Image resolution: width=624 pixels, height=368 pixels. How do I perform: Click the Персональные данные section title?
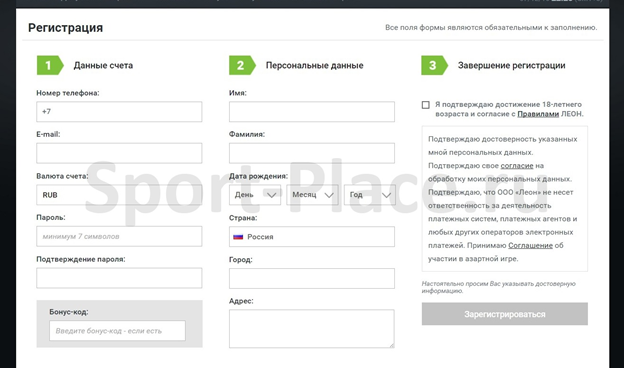point(314,65)
